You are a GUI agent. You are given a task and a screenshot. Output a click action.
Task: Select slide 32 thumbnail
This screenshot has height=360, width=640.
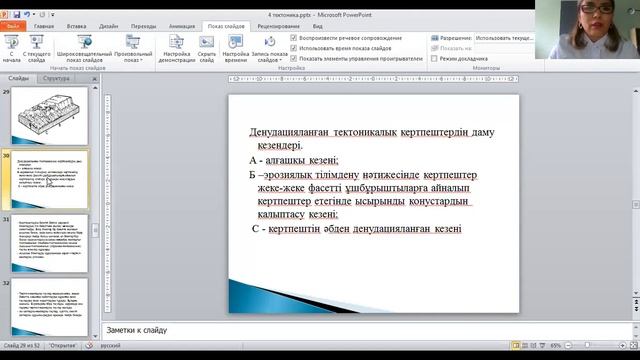49,307
